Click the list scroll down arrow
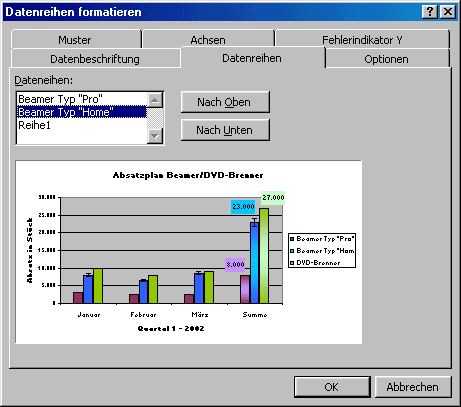Viewport: 461px width, 407px height. point(155,136)
